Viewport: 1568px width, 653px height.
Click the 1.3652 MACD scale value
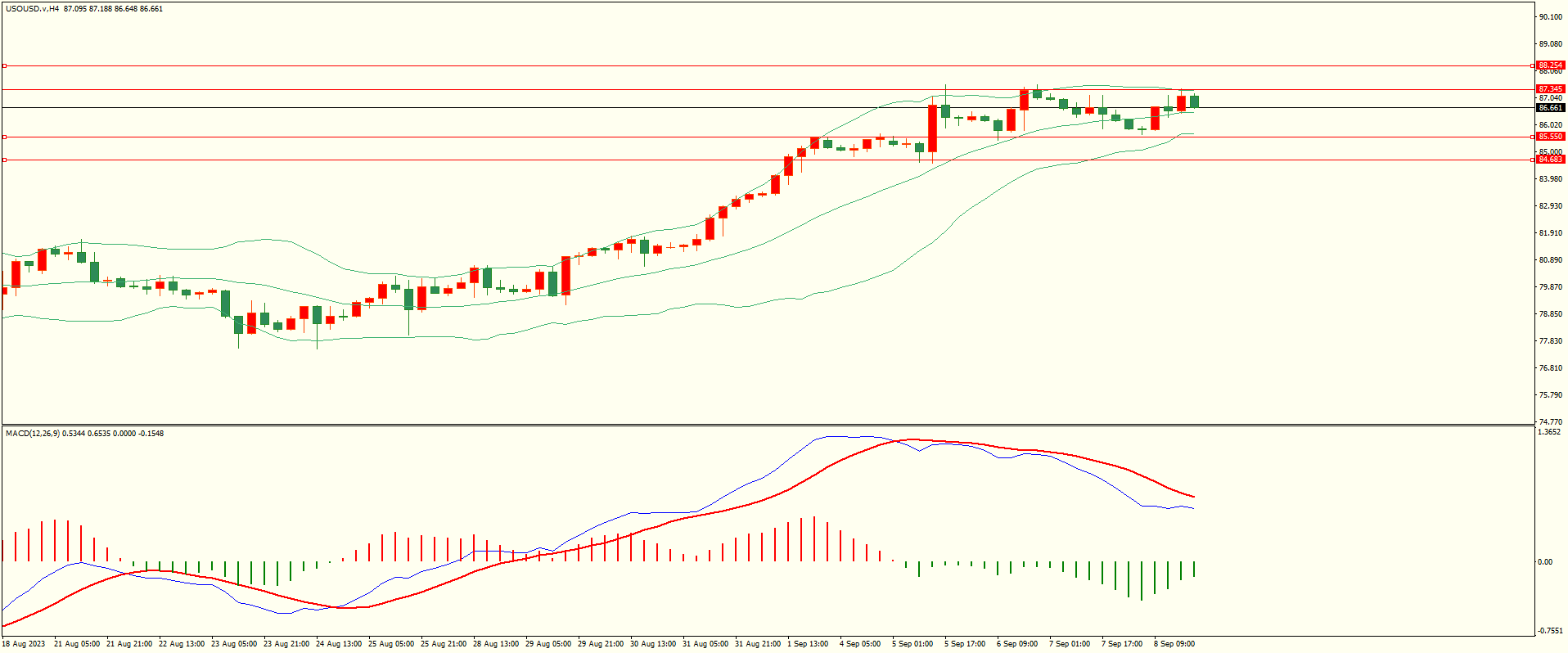pyautogui.click(x=1549, y=432)
